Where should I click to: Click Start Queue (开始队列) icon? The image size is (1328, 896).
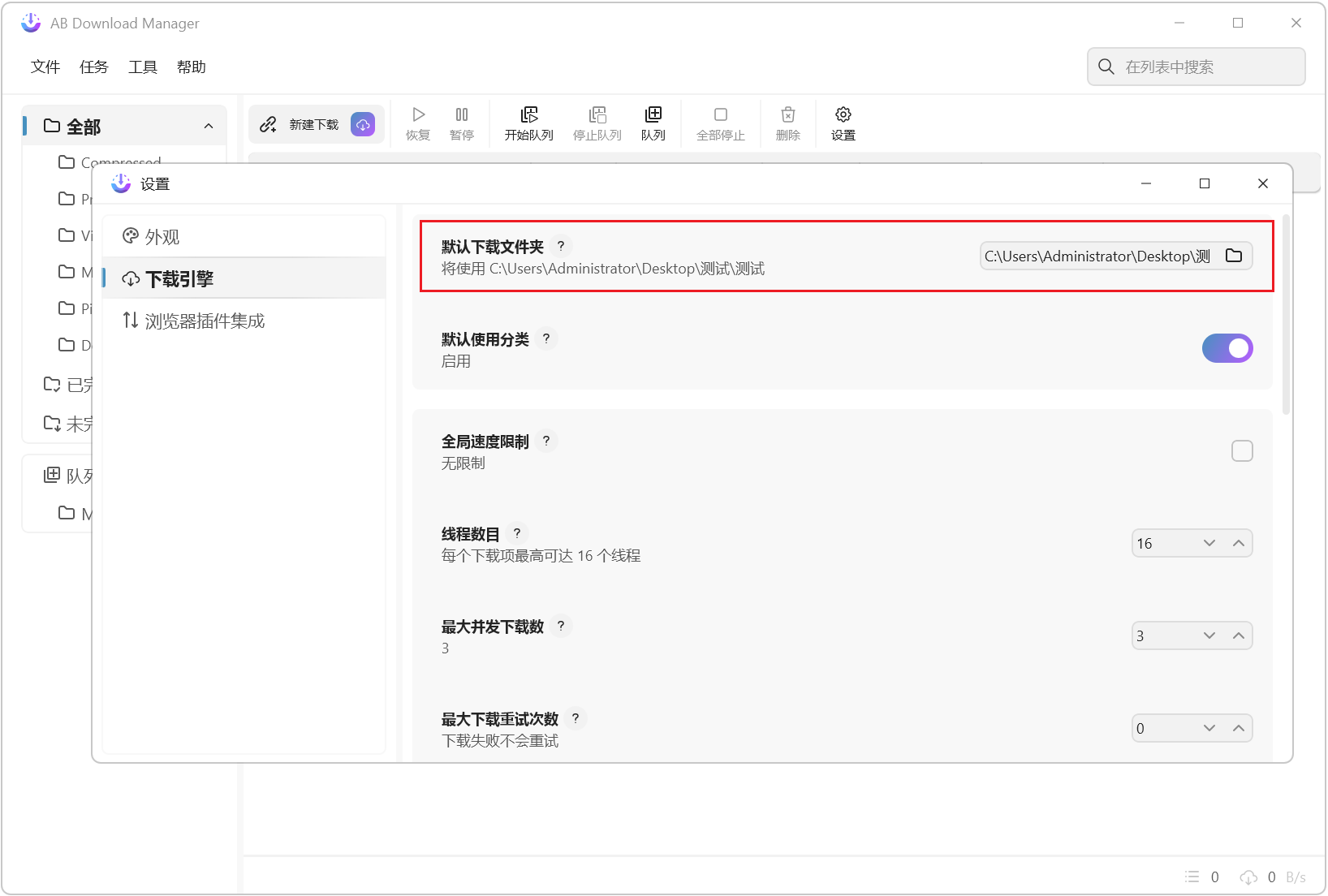(x=529, y=114)
